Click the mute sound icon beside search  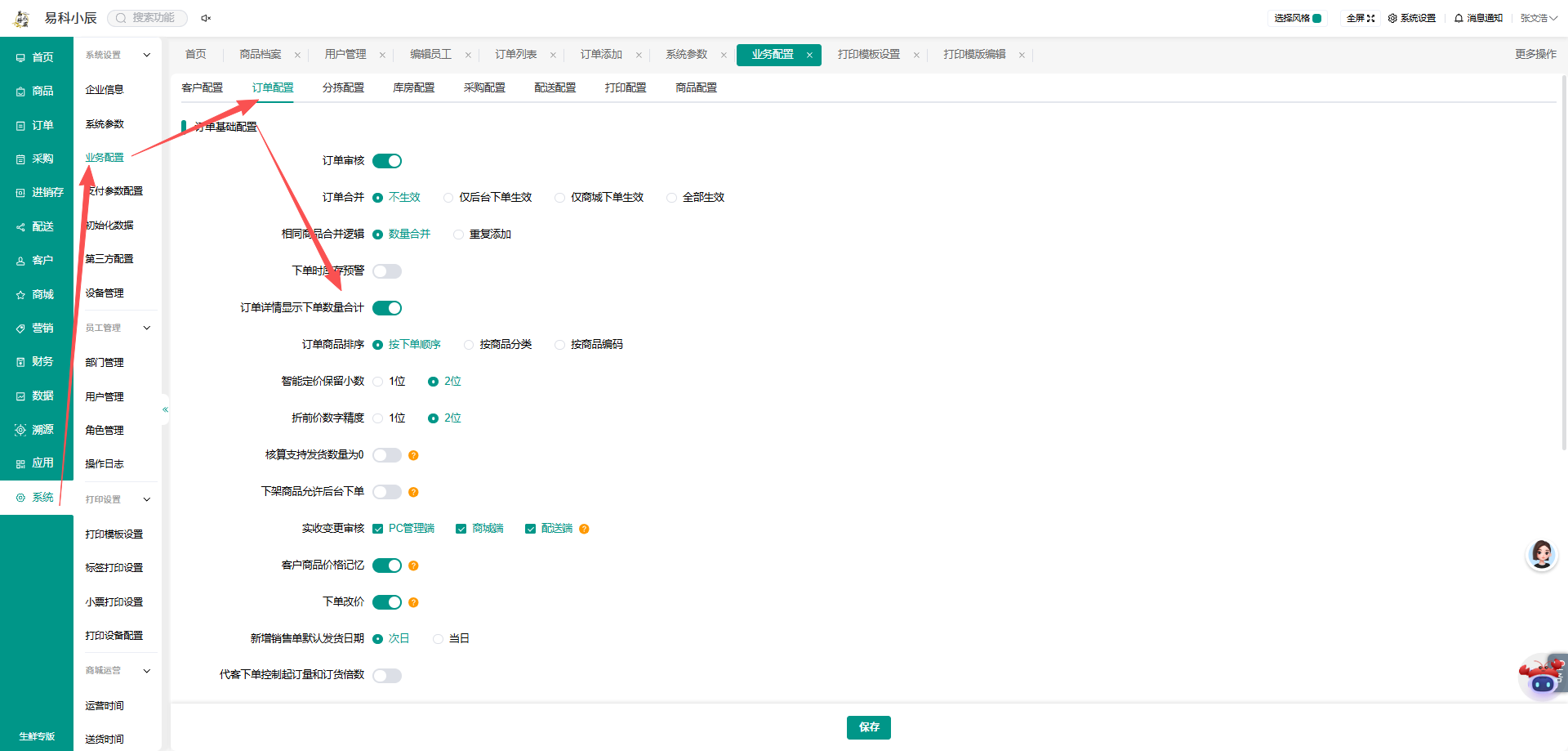pyautogui.click(x=206, y=18)
